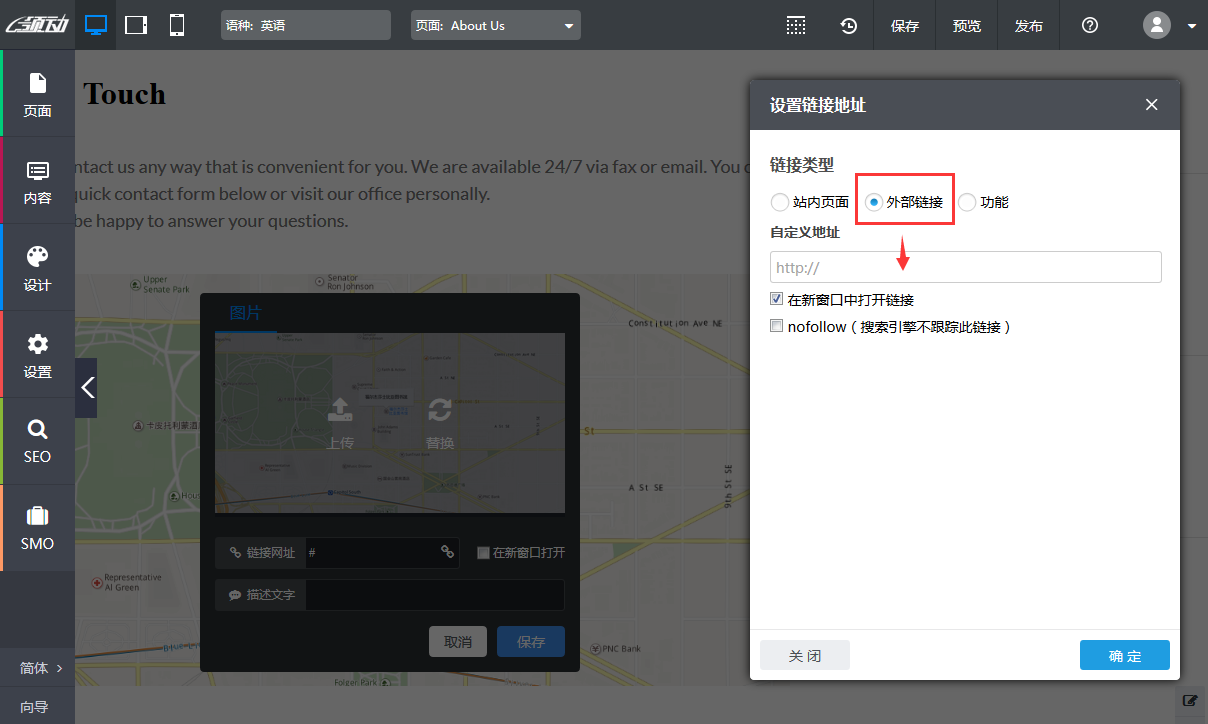Open the 设置 gear panel
The width and height of the screenshot is (1208, 724).
[37, 355]
